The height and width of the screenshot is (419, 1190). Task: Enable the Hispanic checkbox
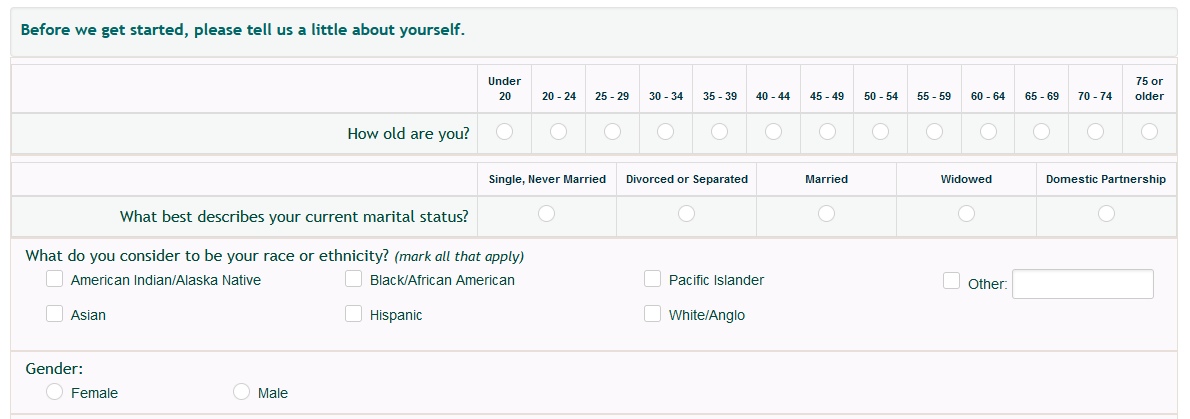[x=354, y=314]
